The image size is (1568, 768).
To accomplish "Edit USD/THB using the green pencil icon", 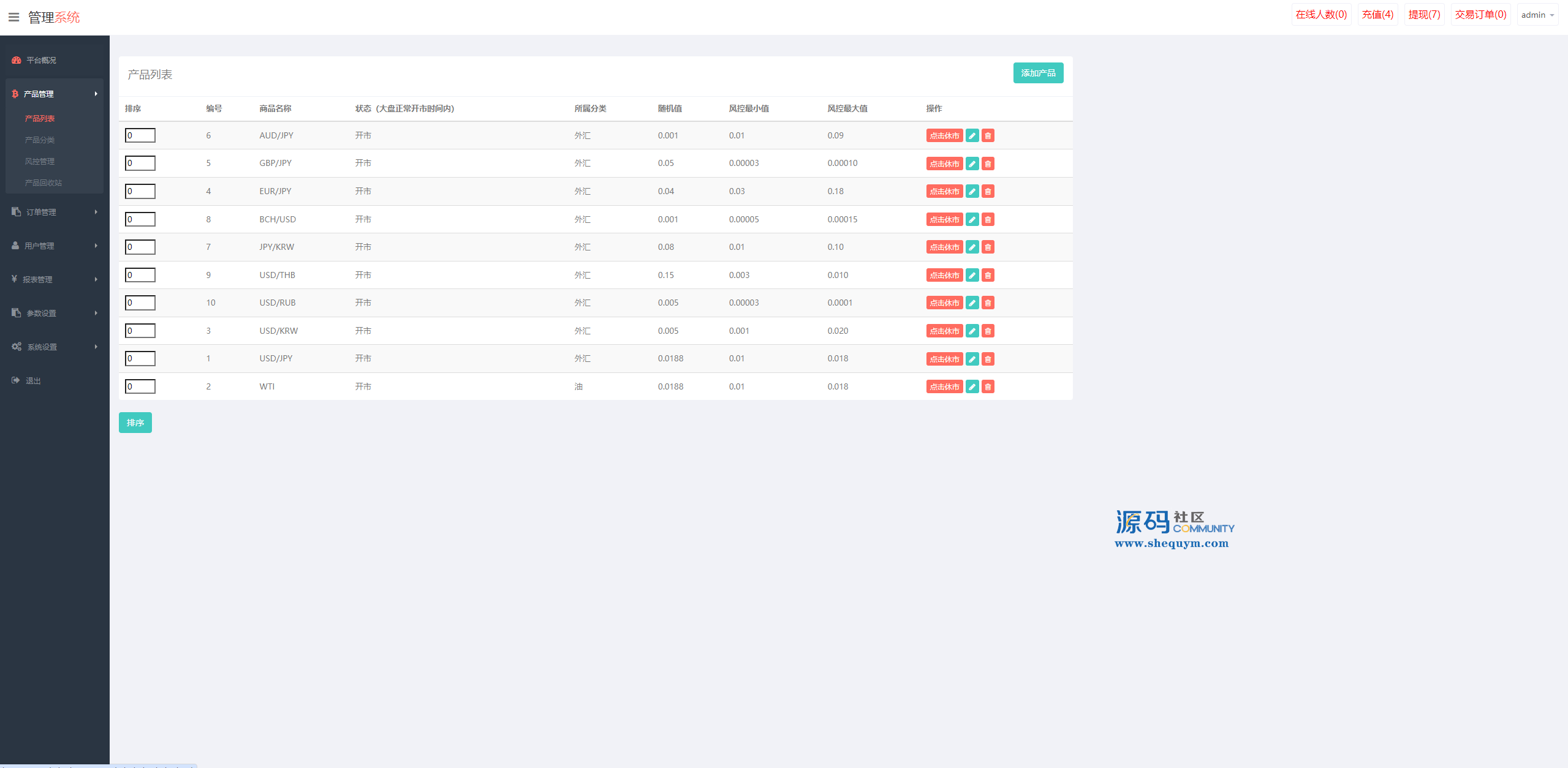I will tap(972, 275).
